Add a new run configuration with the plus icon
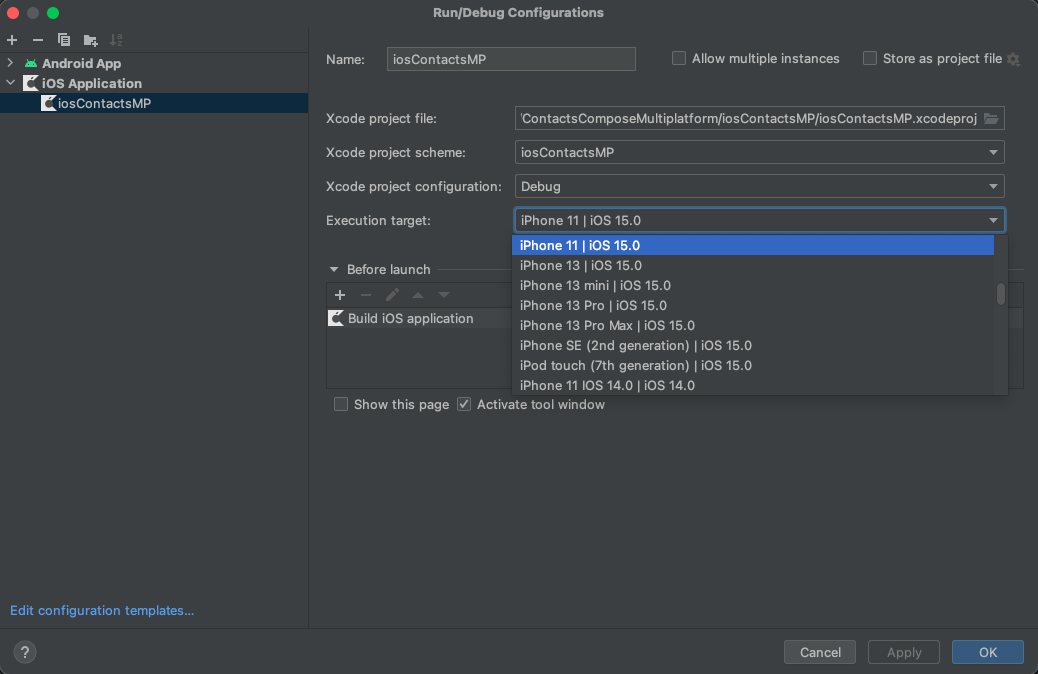 (11, 40)
